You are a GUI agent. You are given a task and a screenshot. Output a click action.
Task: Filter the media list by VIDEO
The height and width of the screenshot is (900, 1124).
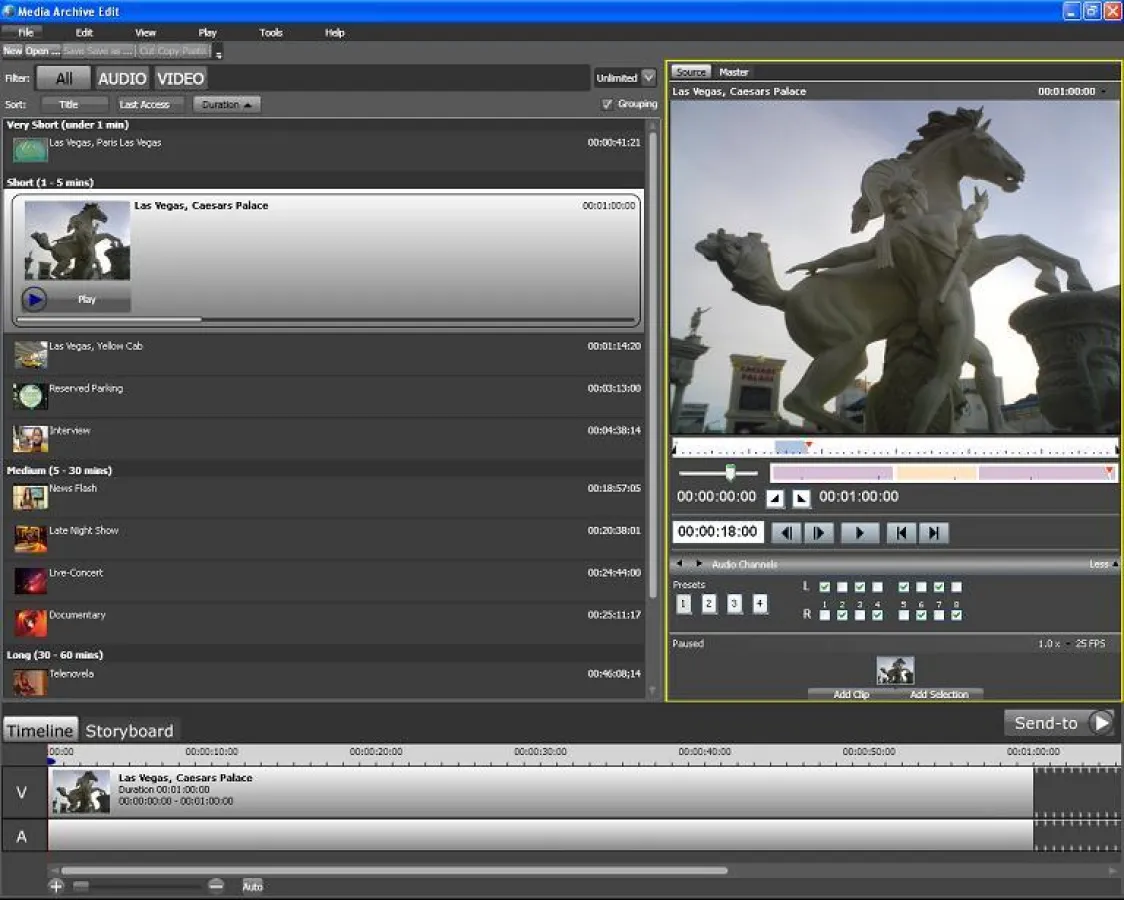(x=181, y=77)
